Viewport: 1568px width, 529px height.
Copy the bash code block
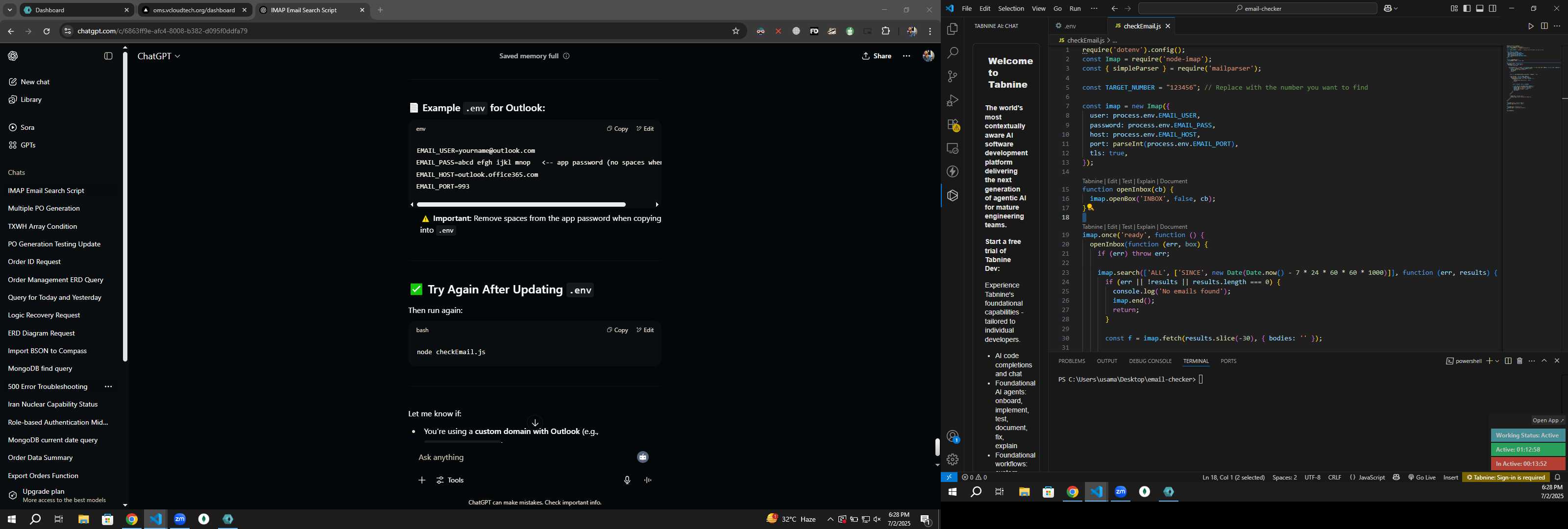pyautogui.click(x=617, y=331)
